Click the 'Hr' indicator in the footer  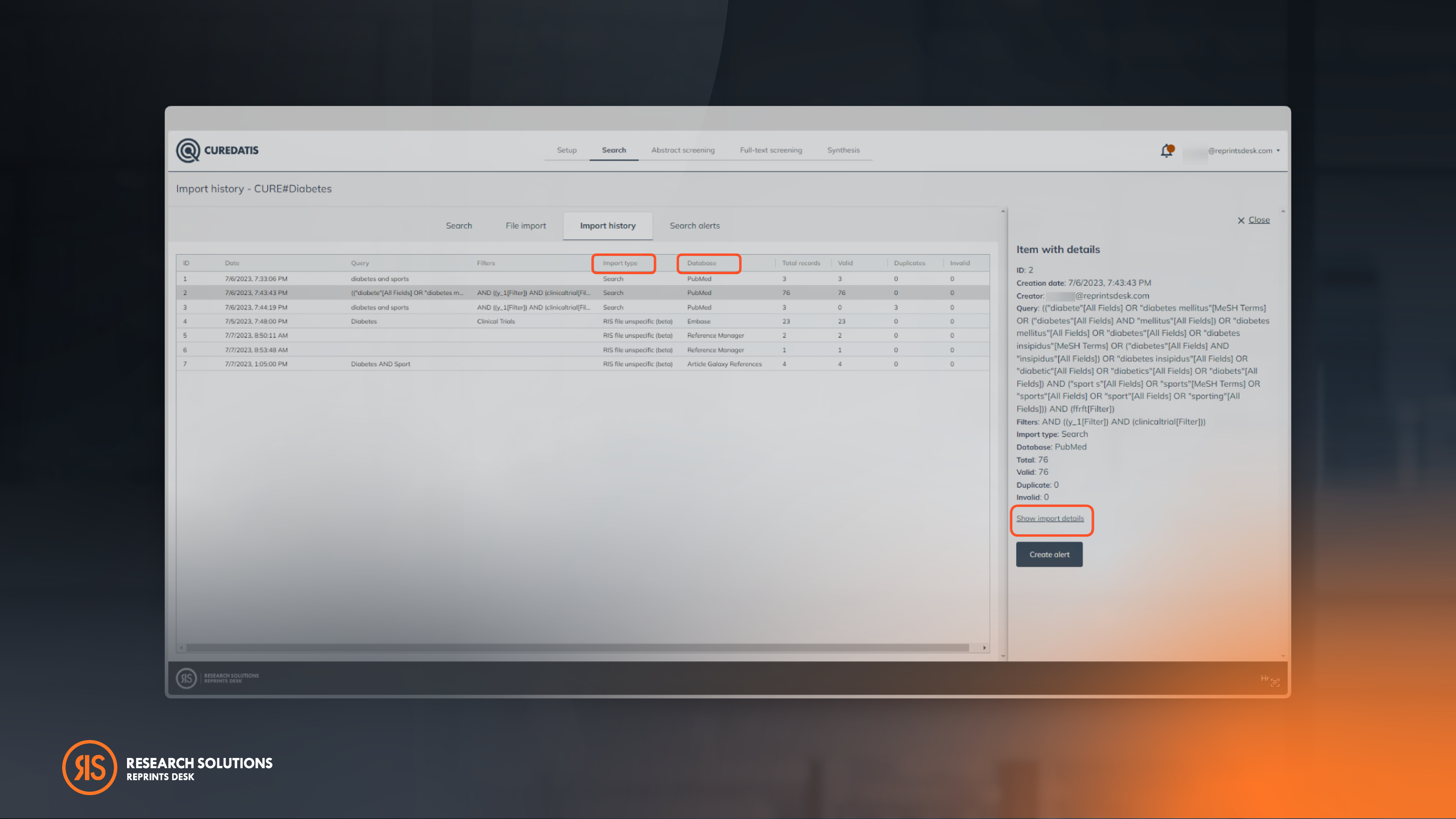[1265, 678]
